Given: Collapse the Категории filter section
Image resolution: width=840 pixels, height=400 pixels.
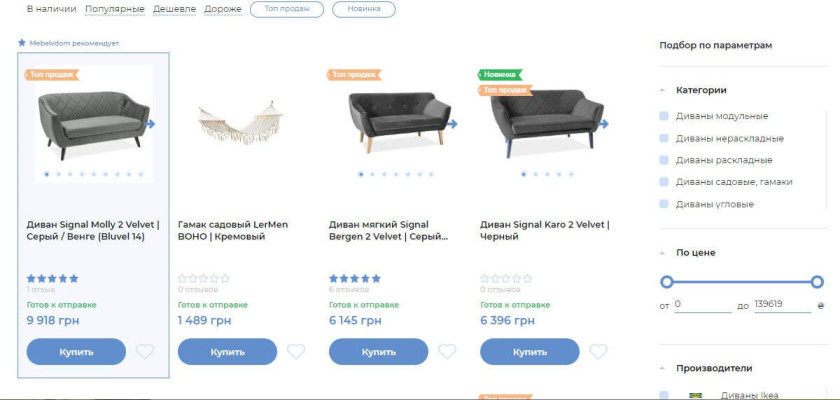Looking at the screenshot, I should 664,90.
